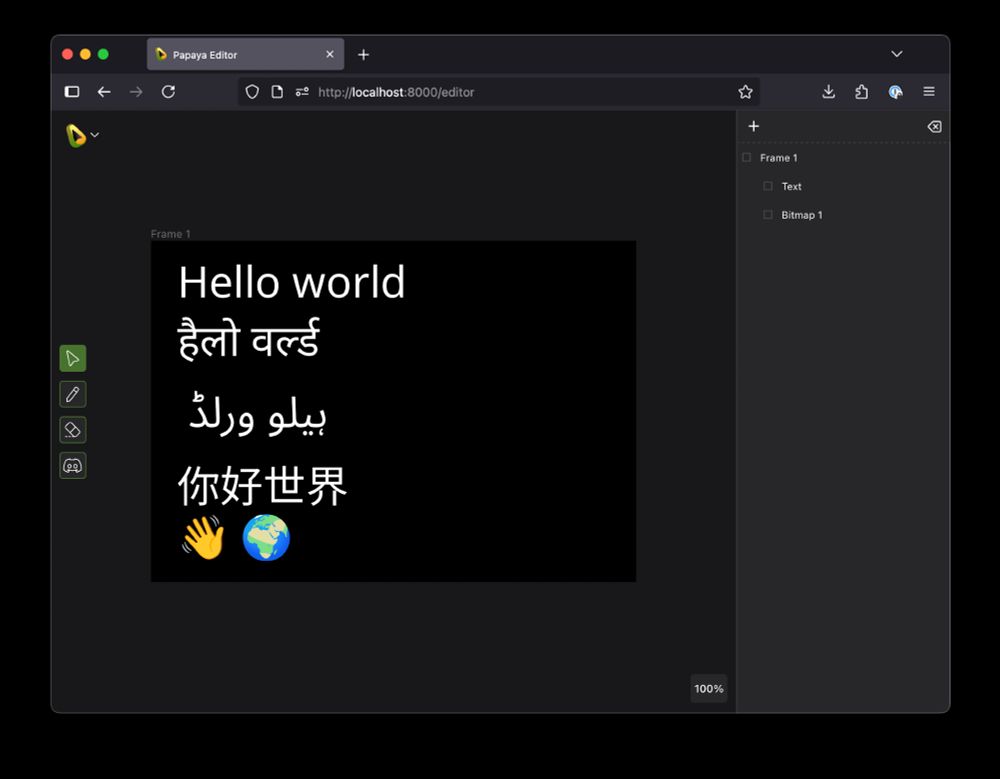
Task: Open the Discord link icon
Action: tap(73, 466)
